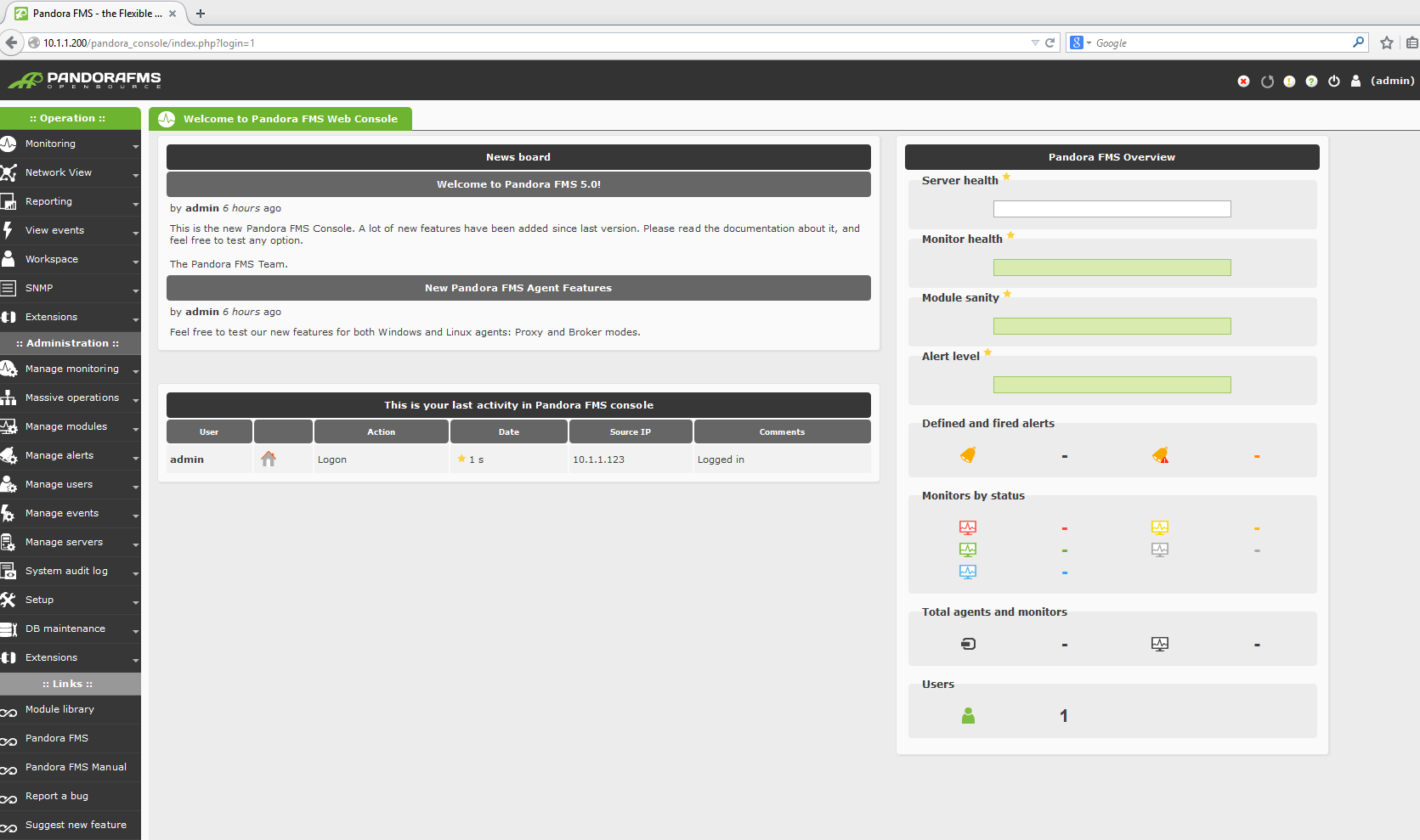This screenshot has width=1420, height=840.
Task: Click the red critical monitors icon
Action: 968,527
